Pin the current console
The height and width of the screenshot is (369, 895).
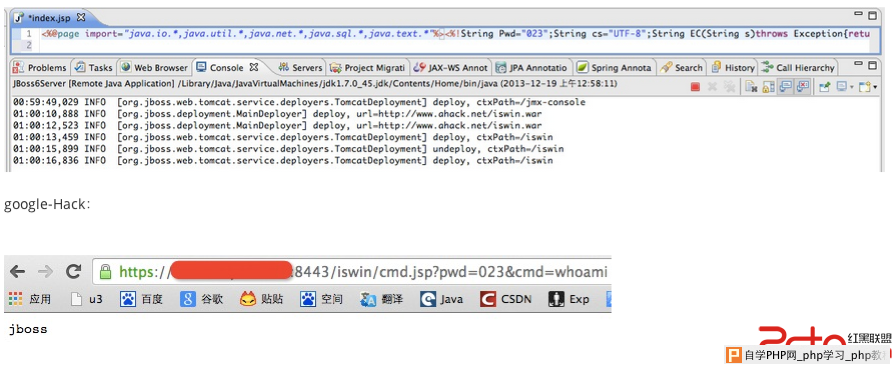[825, 86]
